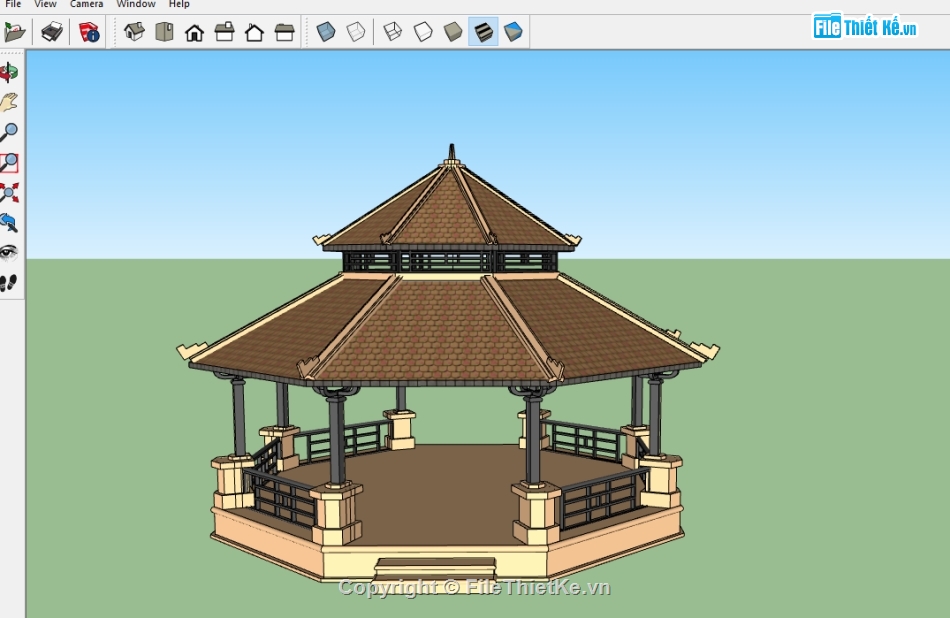The width and height of the screenshot is (950, 618).
Task: Select the Walk footprints tool
Action: [x=9, y=282]
